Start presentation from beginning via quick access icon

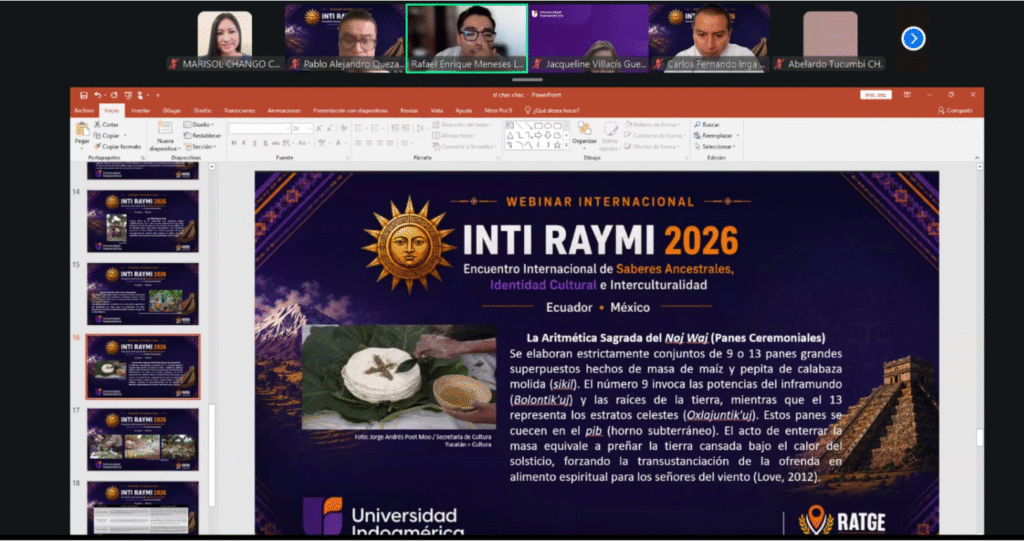[128, 95]
